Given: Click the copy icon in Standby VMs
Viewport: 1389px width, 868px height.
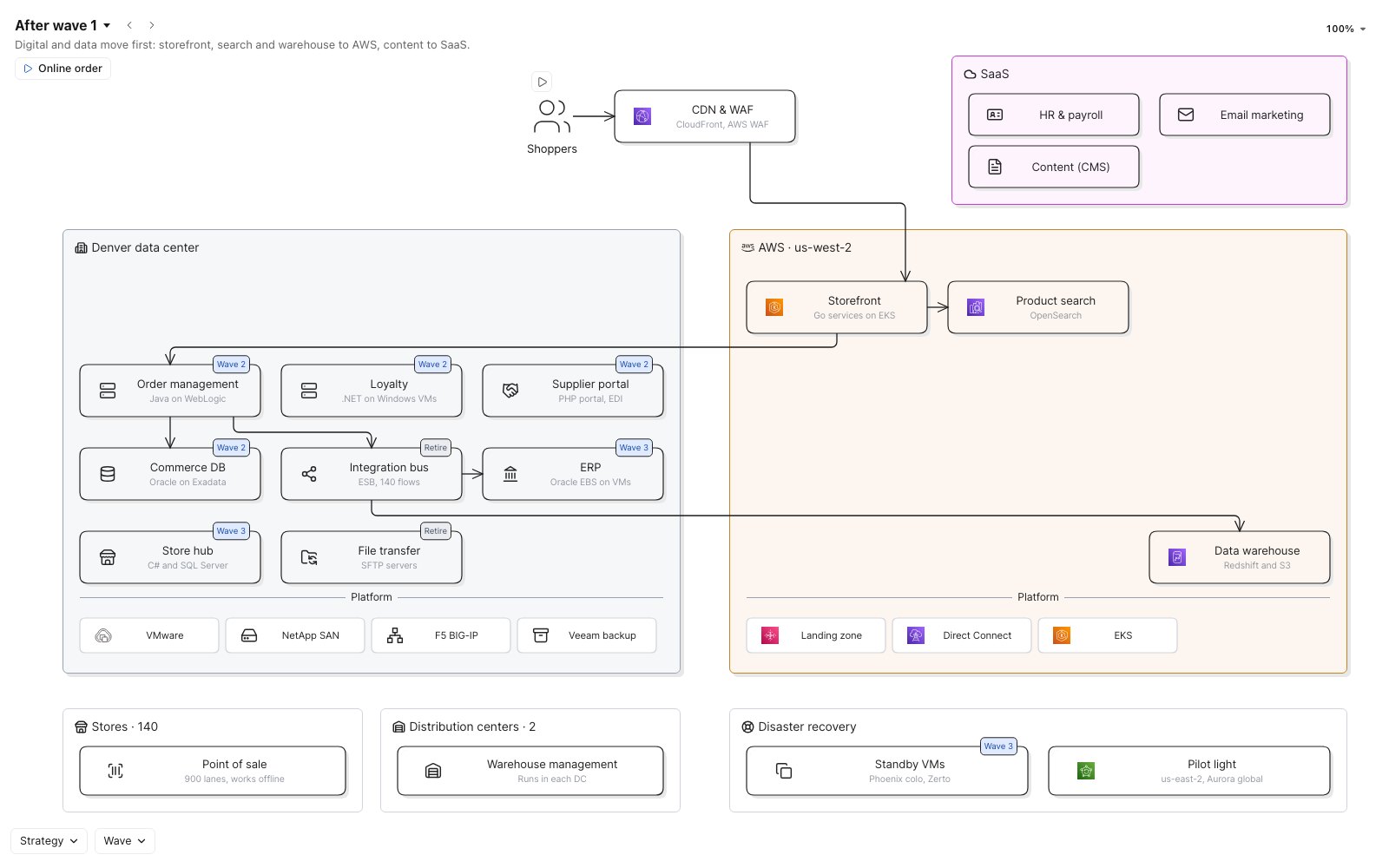Looking at the screenshot, I should [x=784, y=771].
